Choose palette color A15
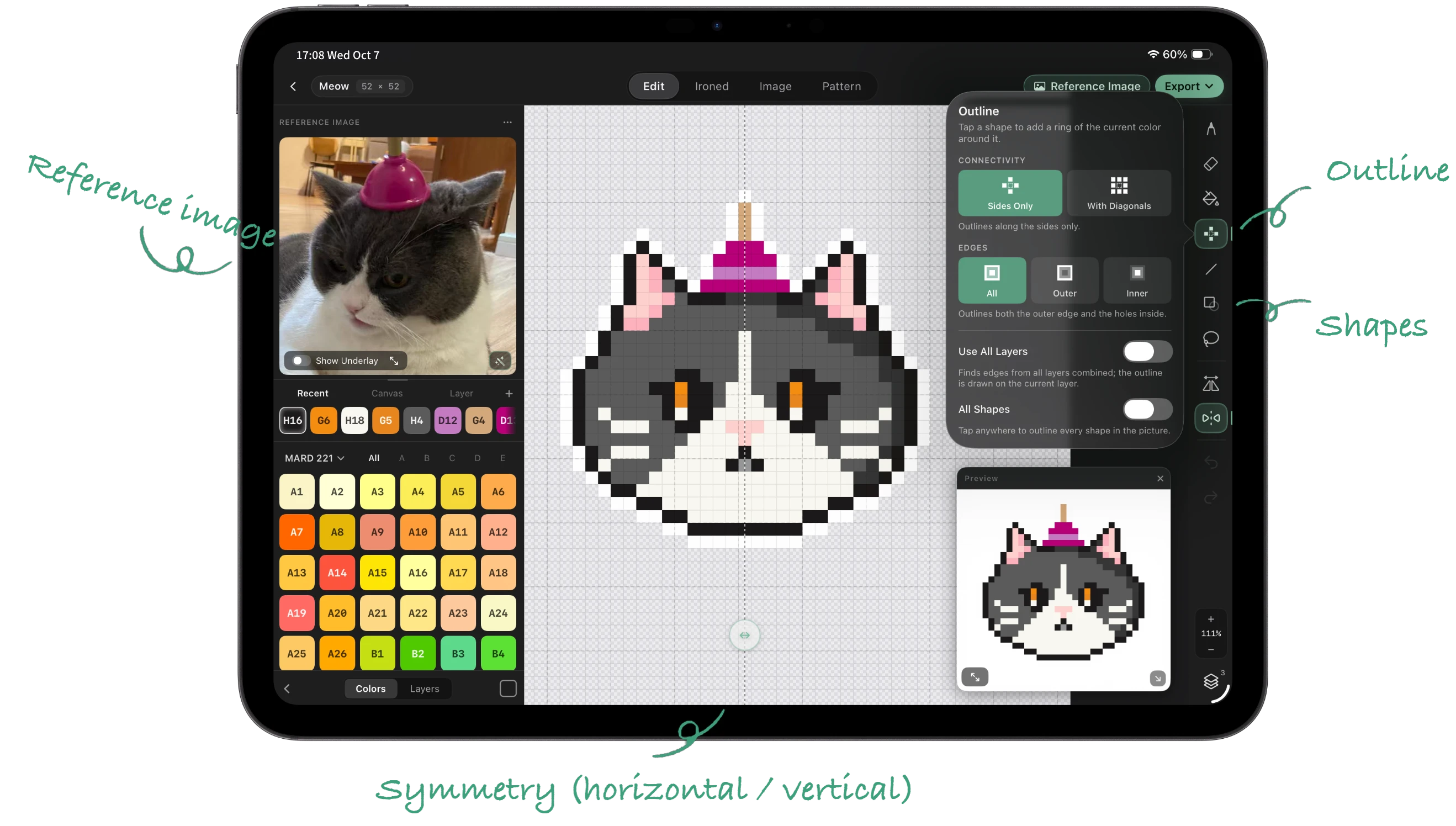Screen dimensions: 1456x826 click(x=377, y=573)
